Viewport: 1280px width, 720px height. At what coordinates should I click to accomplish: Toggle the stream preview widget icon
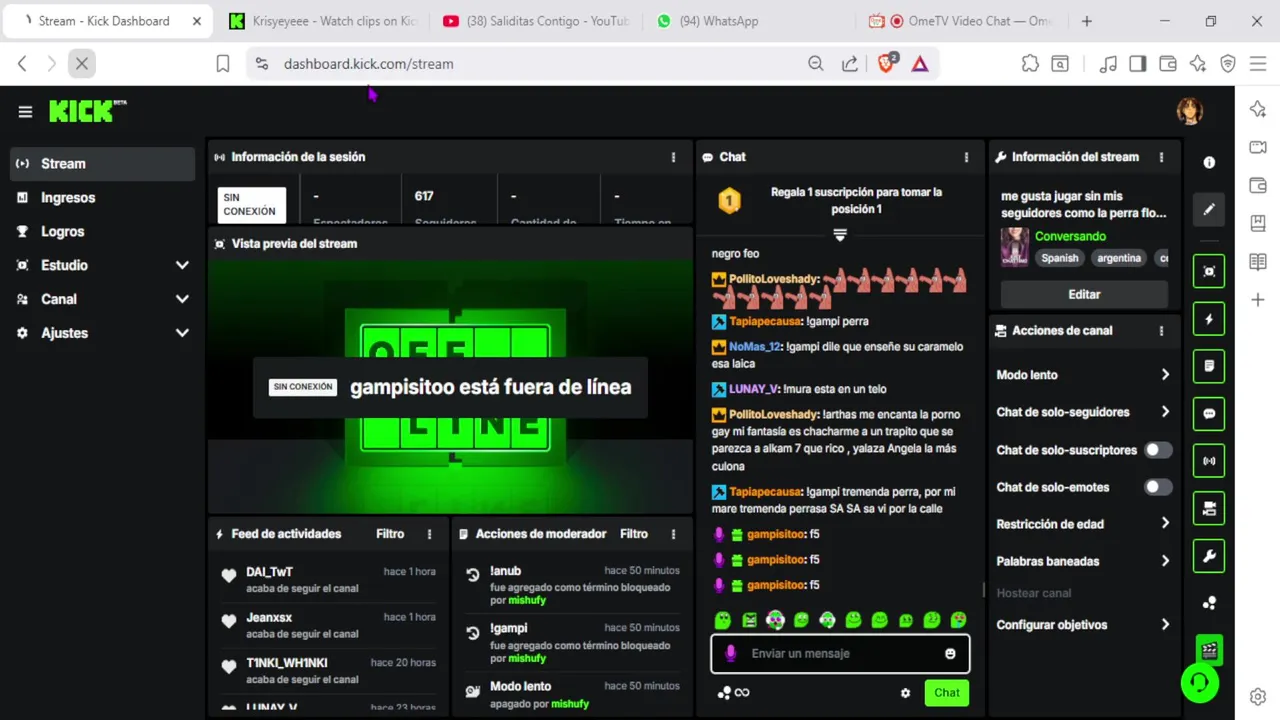[1209, 271]
